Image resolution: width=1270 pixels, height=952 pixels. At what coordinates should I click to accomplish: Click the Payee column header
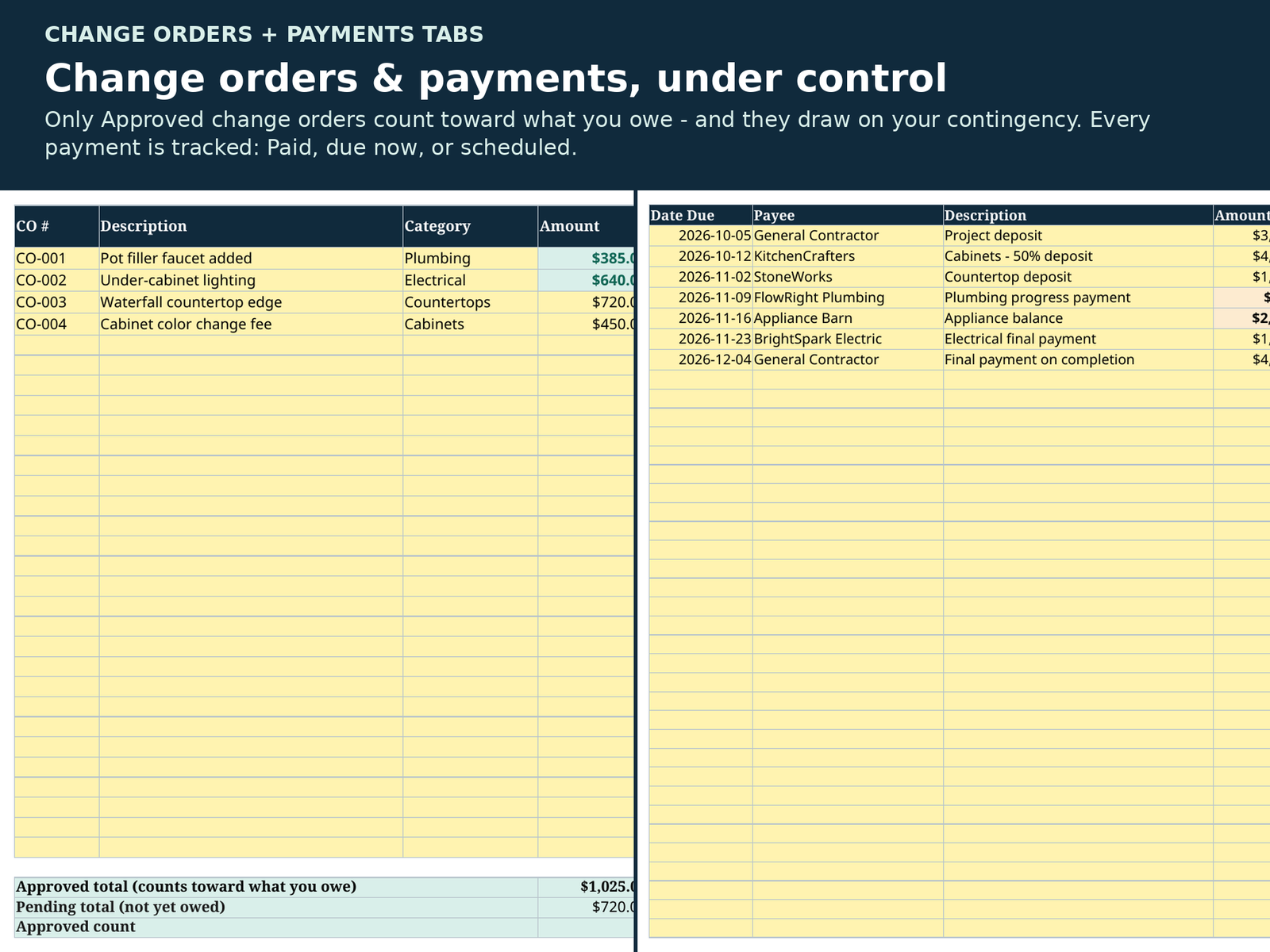tap(848, 216)
